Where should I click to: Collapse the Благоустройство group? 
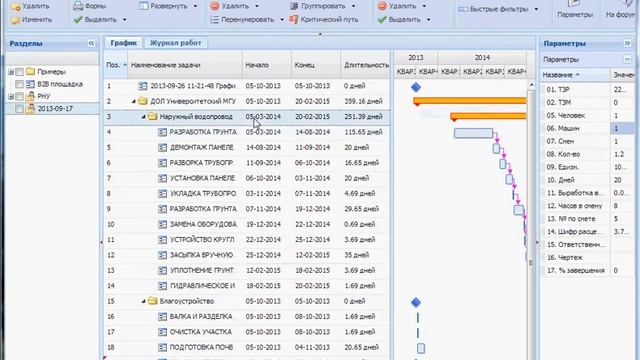[x=144, y=301]
